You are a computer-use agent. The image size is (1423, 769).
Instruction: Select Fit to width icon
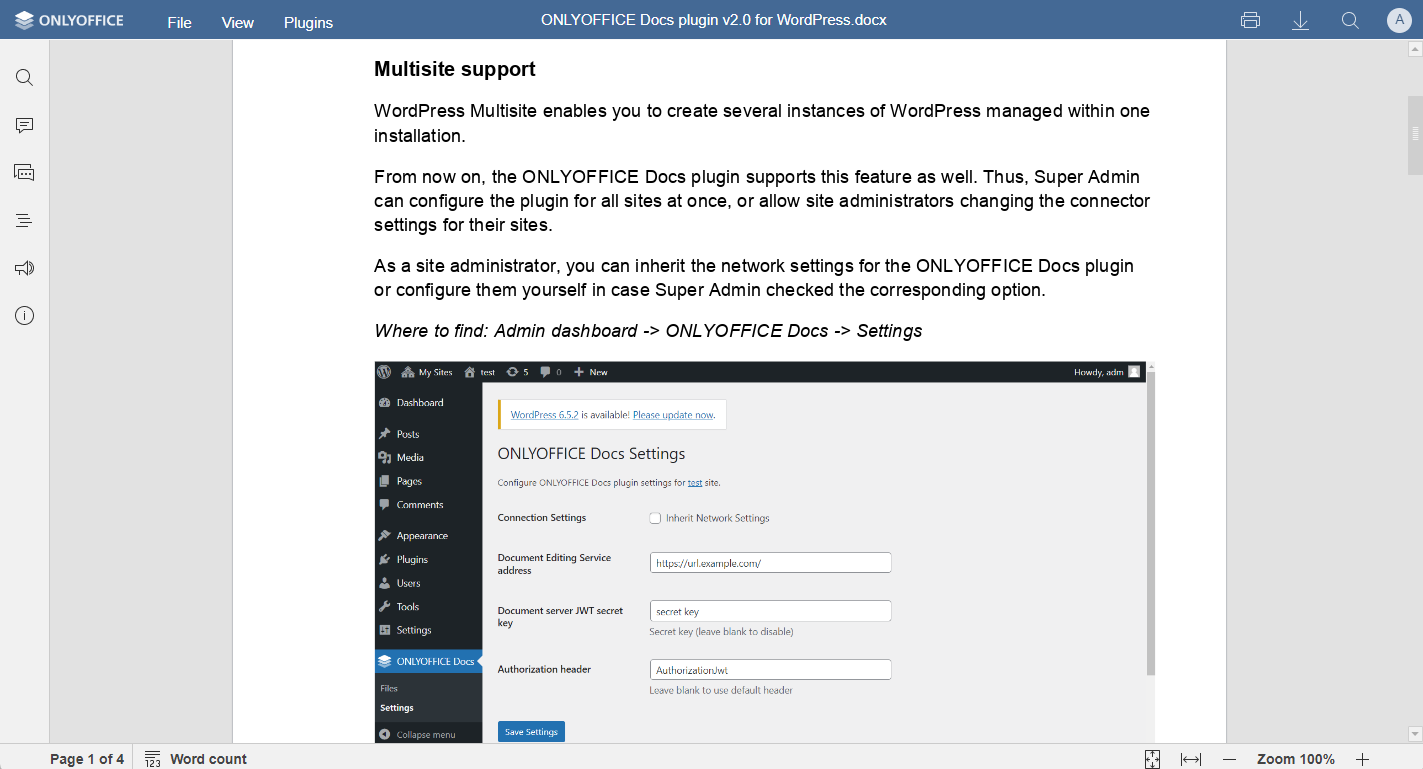pyautogui.click(x=1191, y=759)
